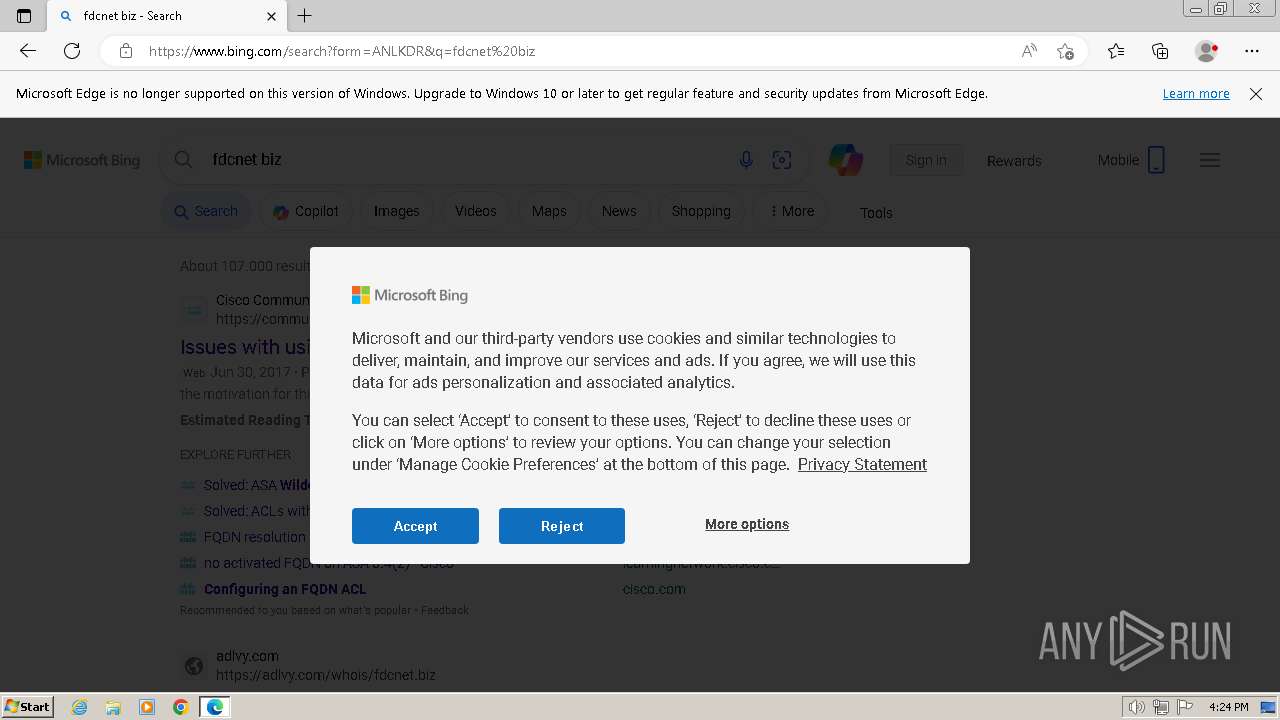Open Mobile phone icon

[x=1156, y=160]
